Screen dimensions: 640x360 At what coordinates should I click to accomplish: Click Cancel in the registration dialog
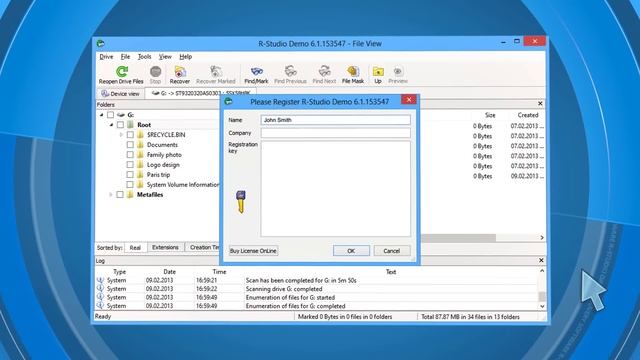[x=392, y=251]
